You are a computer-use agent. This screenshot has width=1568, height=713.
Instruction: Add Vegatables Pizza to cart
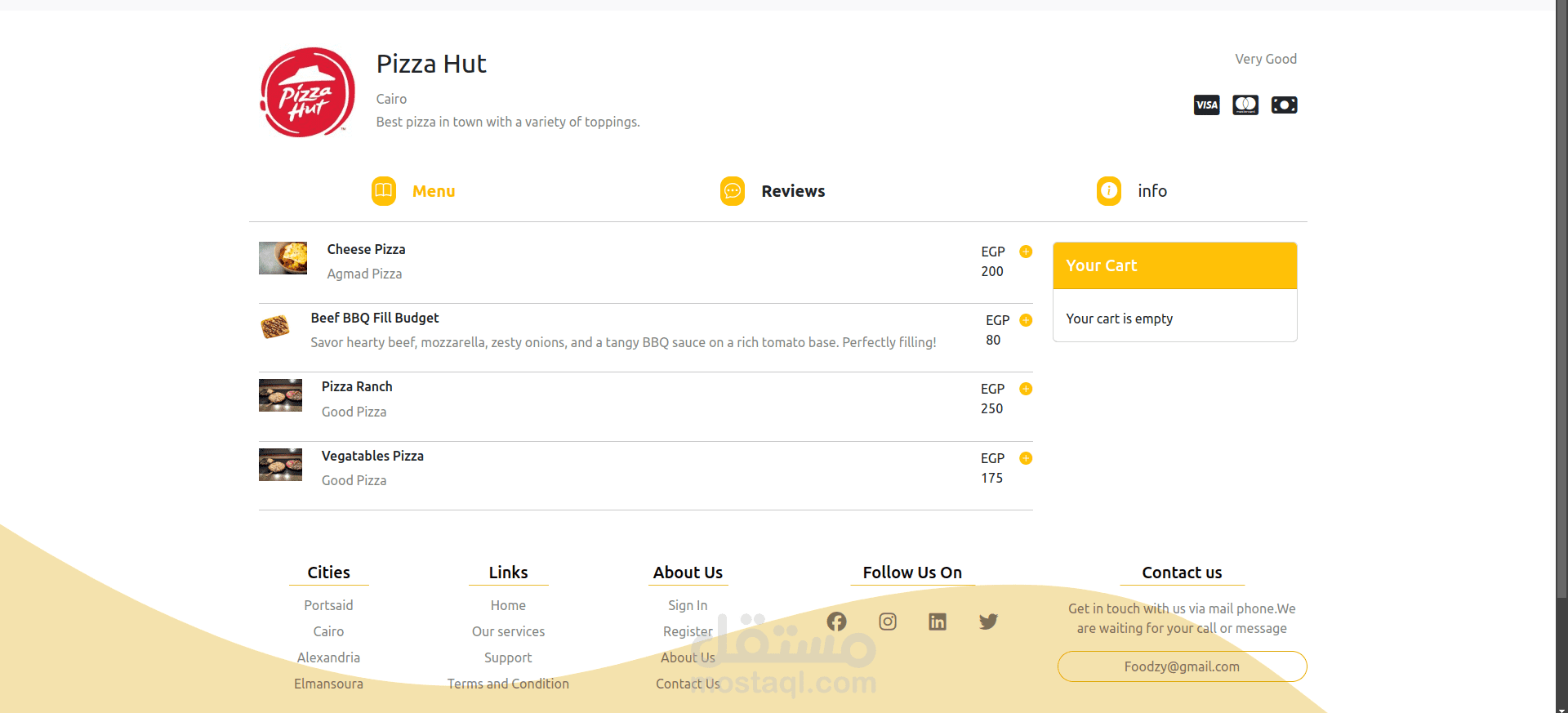tap(1026, 458)
